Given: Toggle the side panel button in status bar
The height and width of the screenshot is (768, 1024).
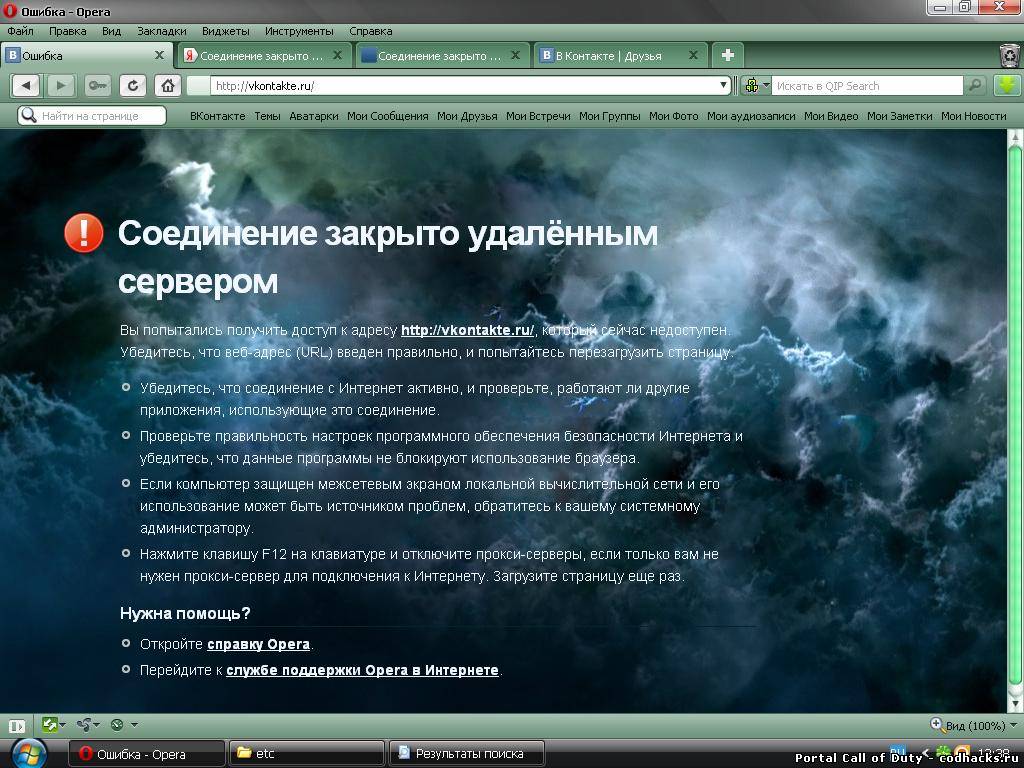Looking at the screenshot, I should (x=16, y=726).
